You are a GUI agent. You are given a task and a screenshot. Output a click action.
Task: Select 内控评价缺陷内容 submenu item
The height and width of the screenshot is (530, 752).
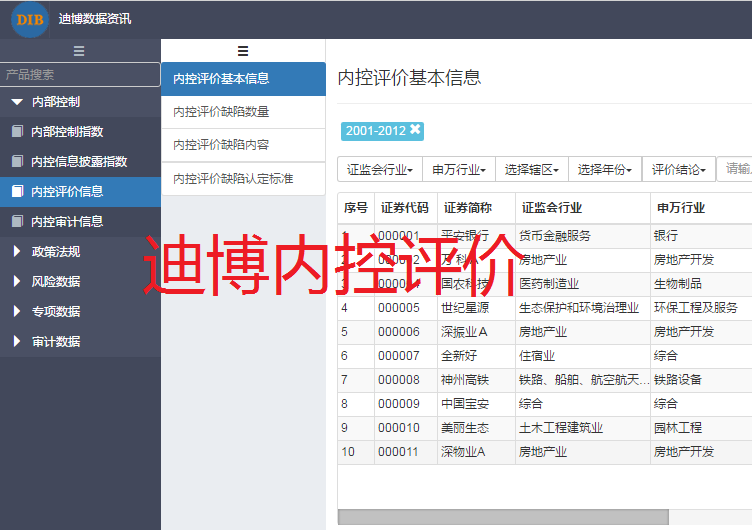point(243,145)
